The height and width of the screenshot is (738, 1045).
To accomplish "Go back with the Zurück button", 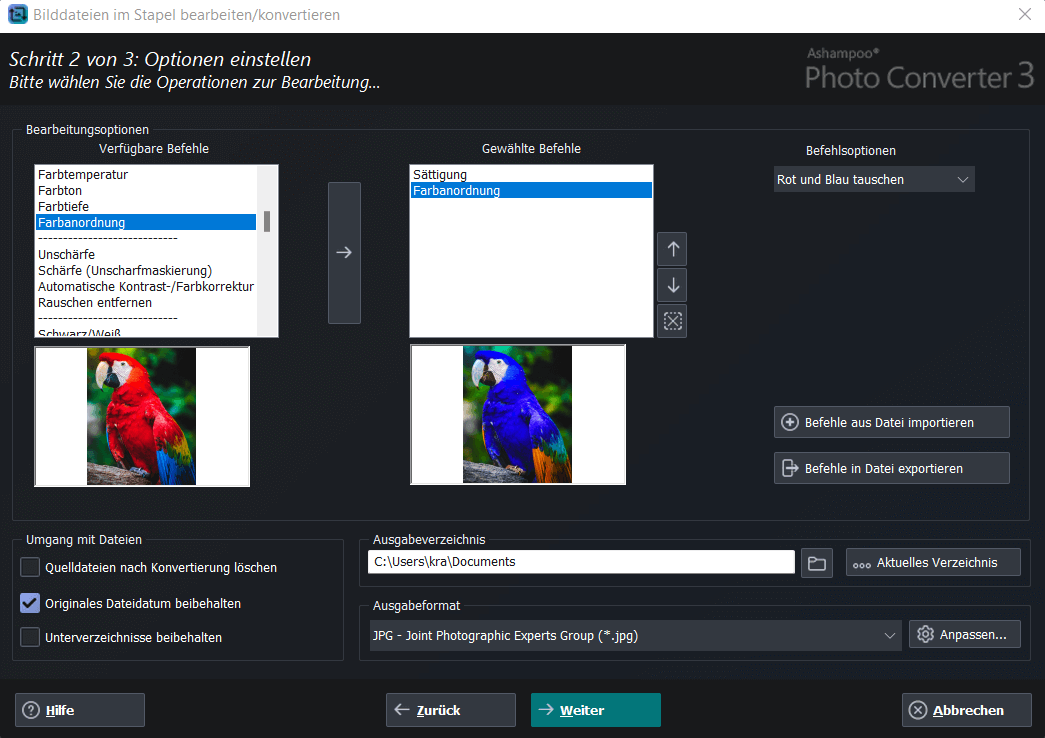I will pos(450,710).
